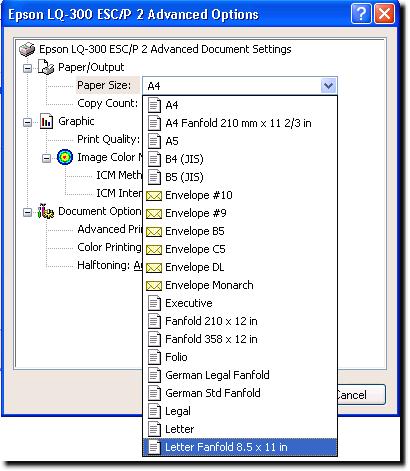410x471 pixels.
Task: Click the page icon beside B4 (JIS)
Action: pyautogui.click(x=154, y=159)
